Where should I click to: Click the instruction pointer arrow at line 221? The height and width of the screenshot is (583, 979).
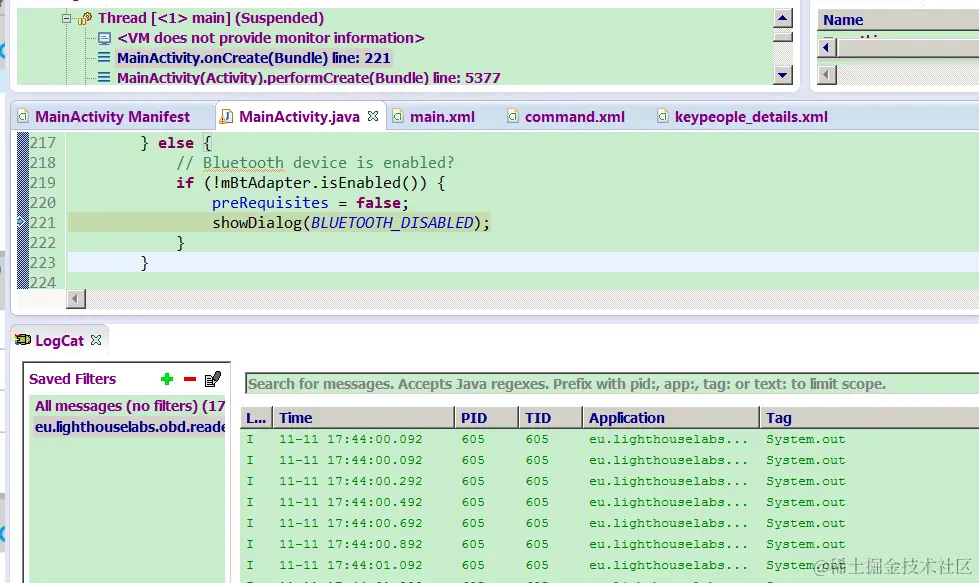click(21, 222)
